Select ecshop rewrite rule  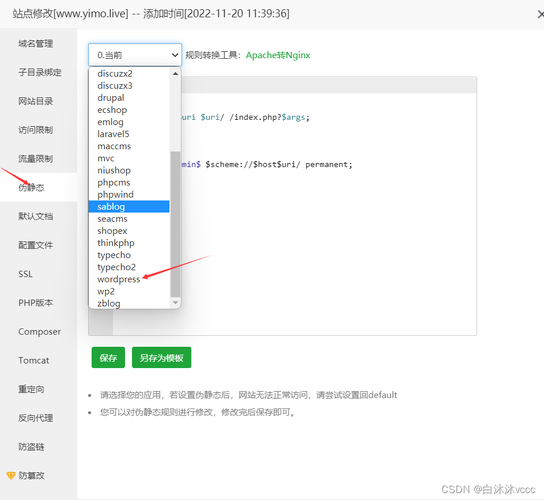[x=129, y=110]
